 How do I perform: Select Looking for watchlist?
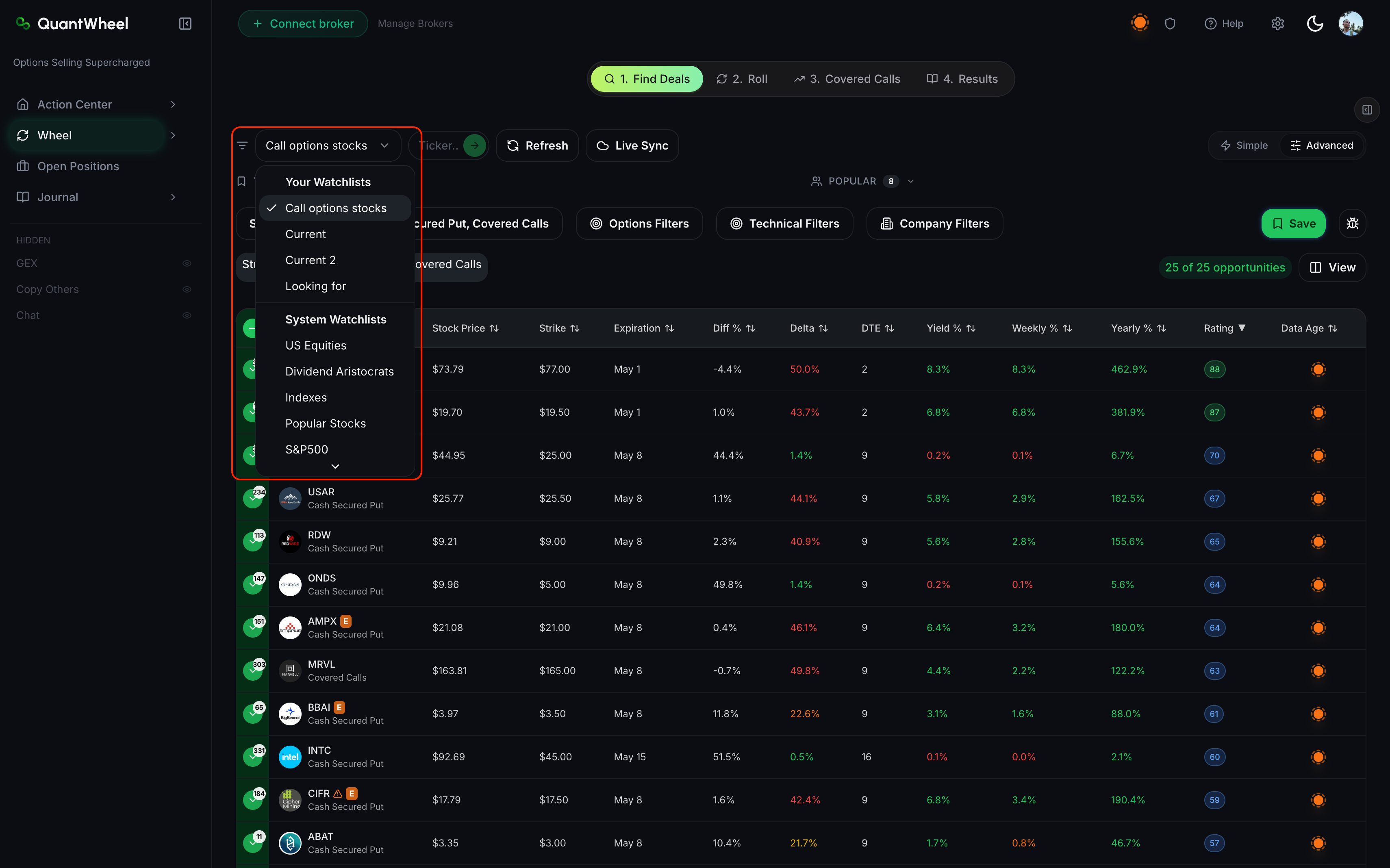pos(335,286)
